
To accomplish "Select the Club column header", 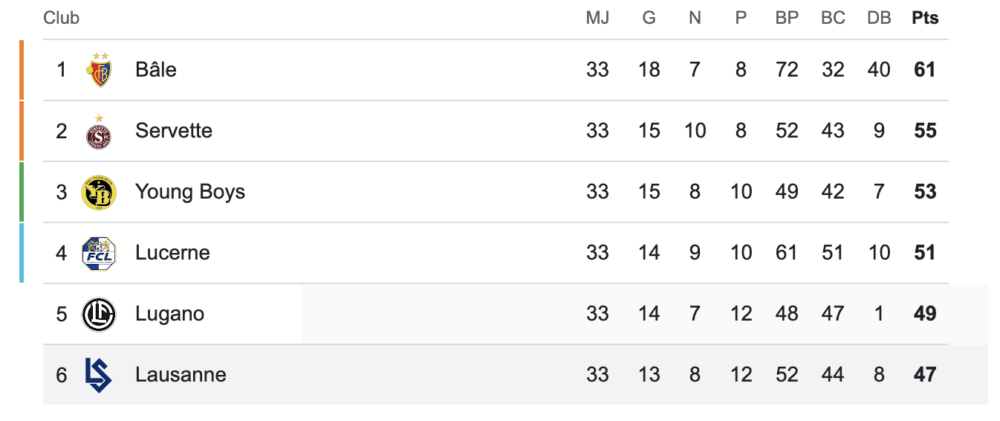I will point(61,18).
